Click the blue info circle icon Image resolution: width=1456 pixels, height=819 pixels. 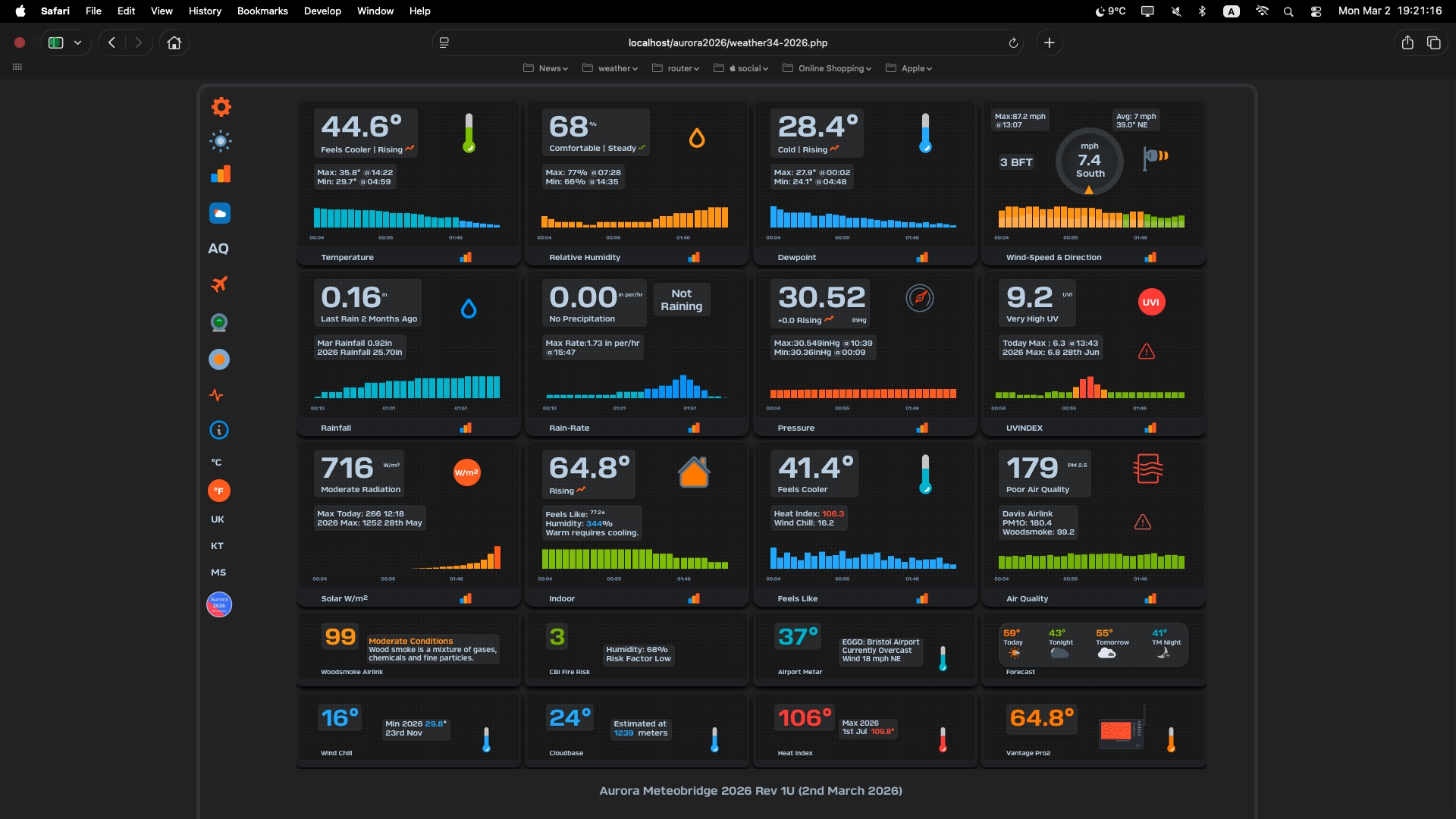[x=219, y=431]
